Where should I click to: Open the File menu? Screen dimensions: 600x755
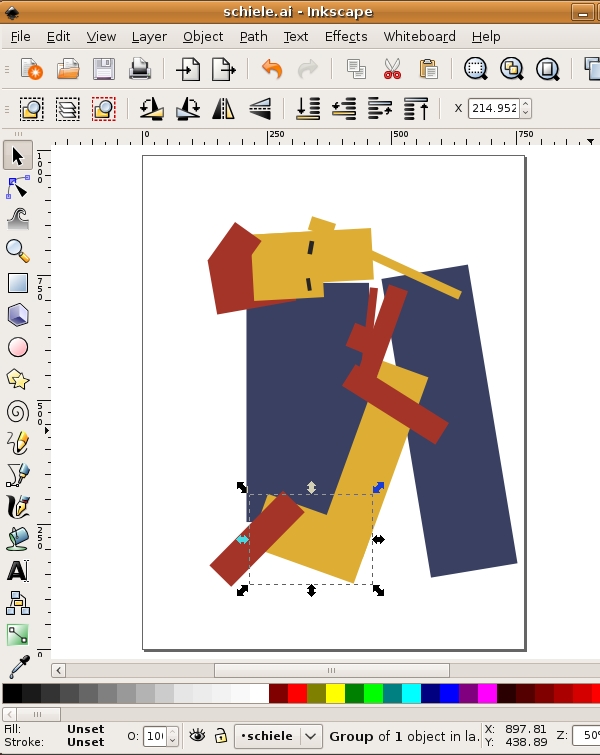click(21, 37)
